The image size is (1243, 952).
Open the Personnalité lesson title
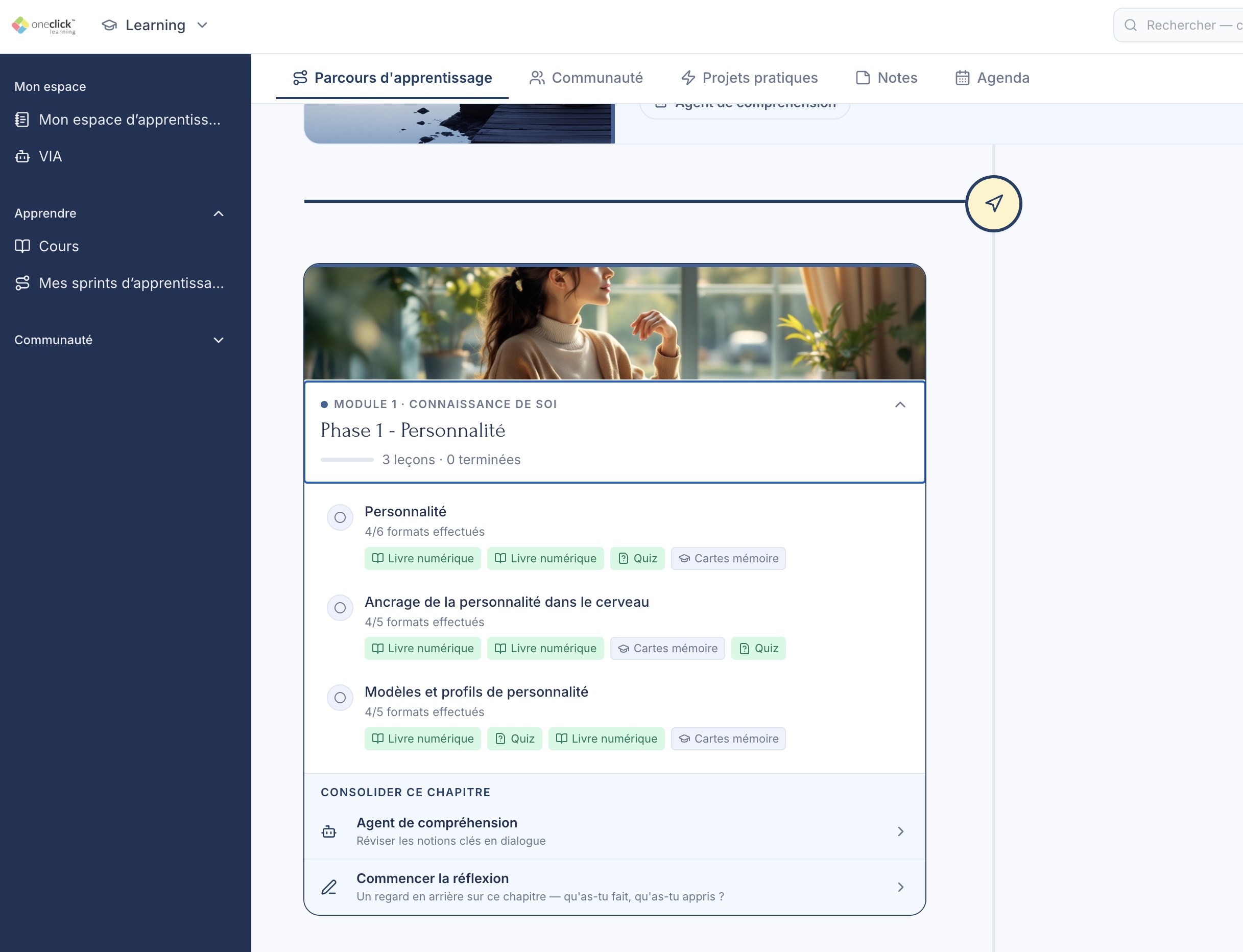pyautogui.click(x=405, y=512)
